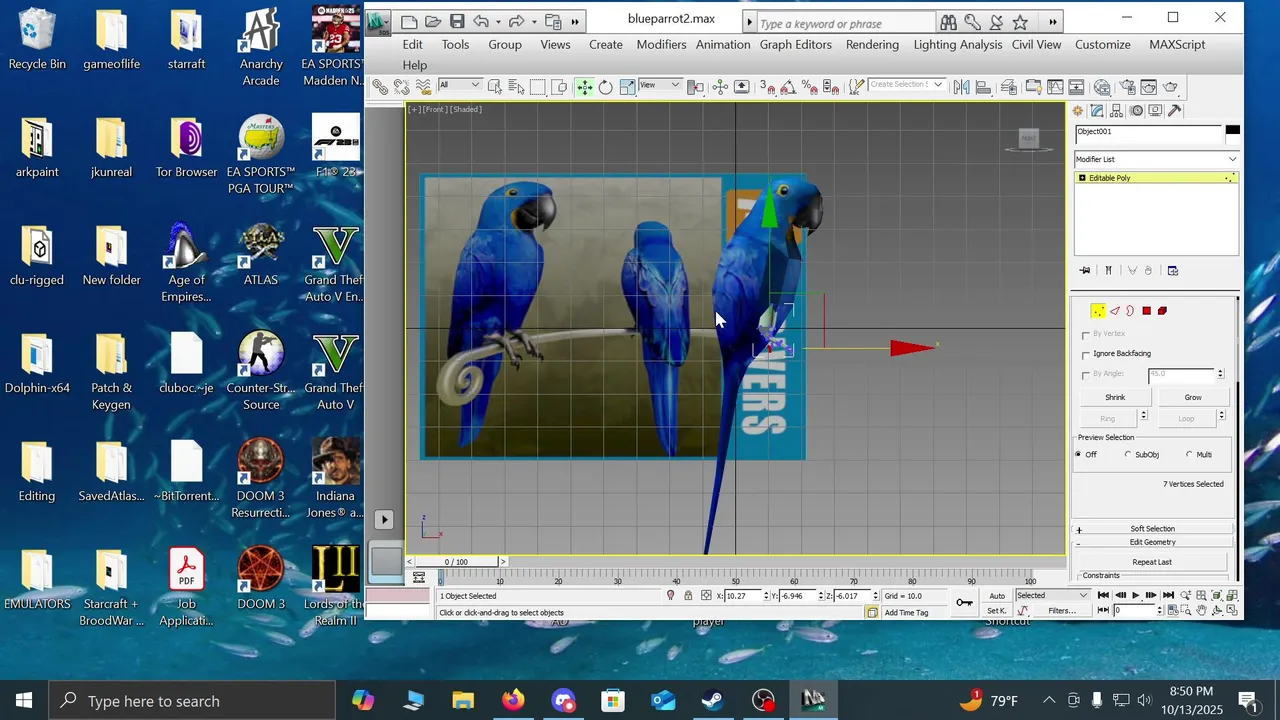1280x720 pixels.
Task: Select Vertex sub-object level icon
Action: [x=1098, y=311]
